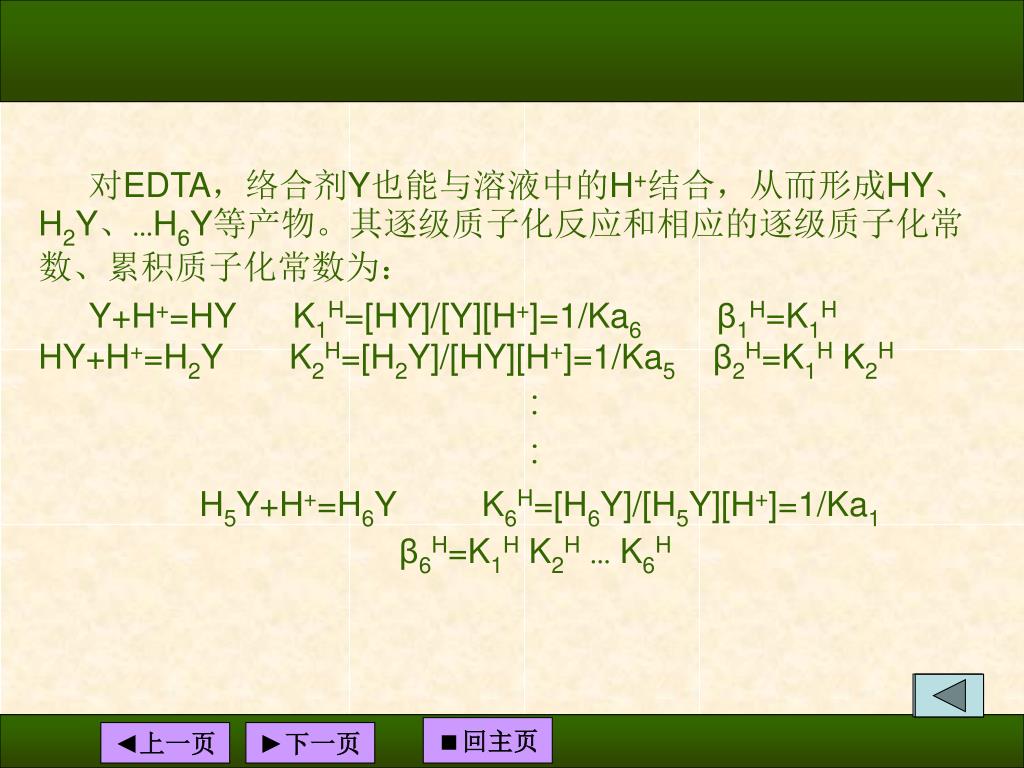Screen dimensions: 1024x768
Task: Click the blue back arrow icon
Action: [x=948, y=696]
